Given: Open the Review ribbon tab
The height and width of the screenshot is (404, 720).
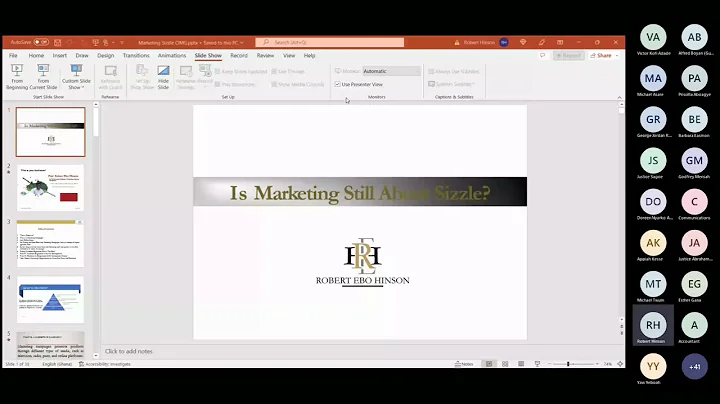Looking at the screenshot, I should (x=265, y=56).
